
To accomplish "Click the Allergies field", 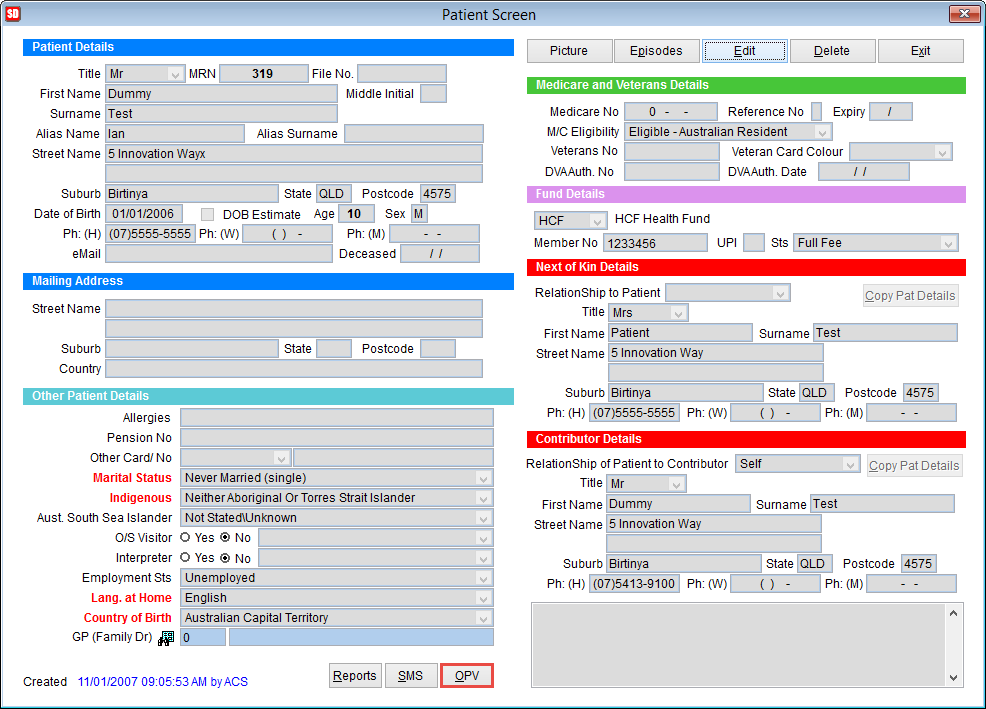I will [337, 418].
